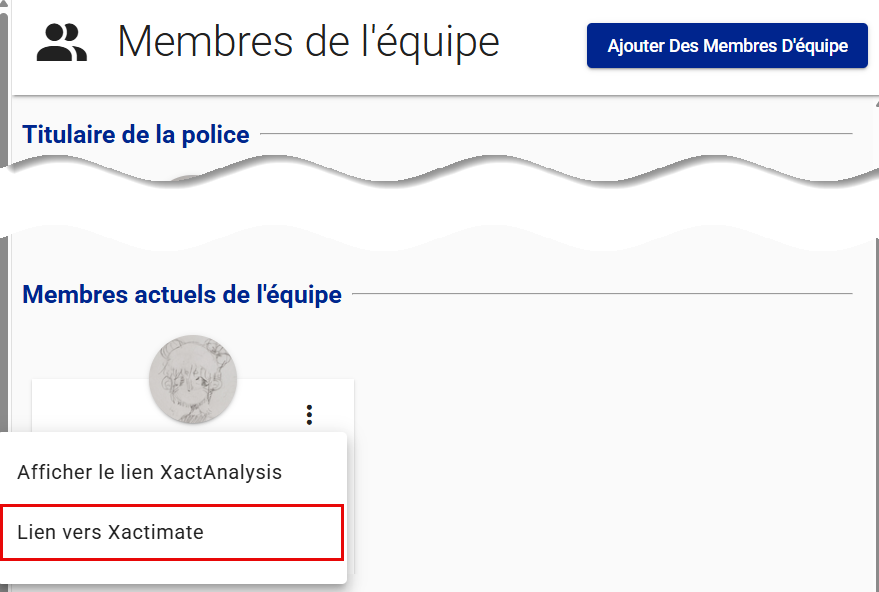Click the word XactAnalysis in the popup menu
879x592 pixels.
221,472
